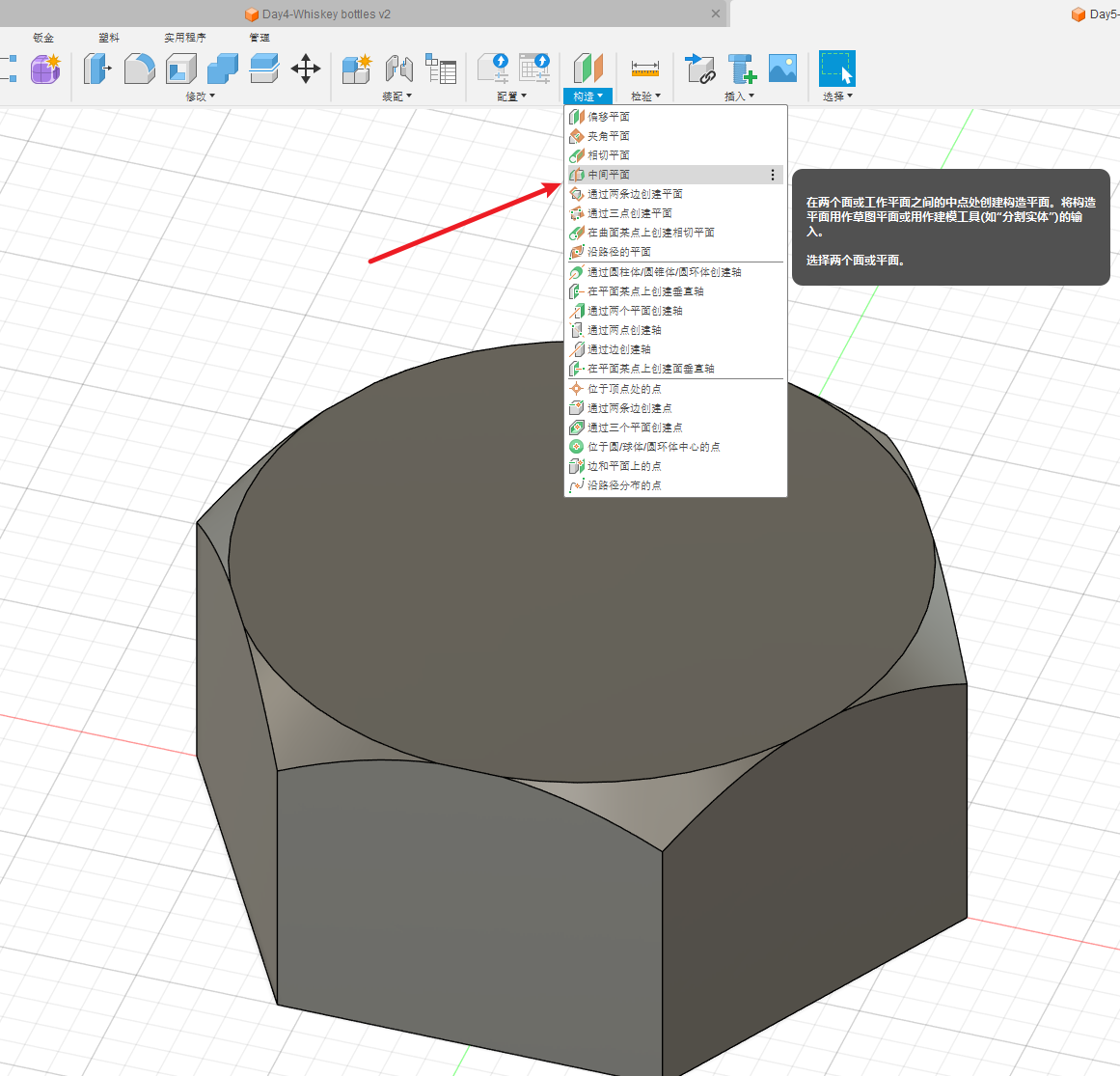Expand the 检验 dropdown

tap(645, 97)
